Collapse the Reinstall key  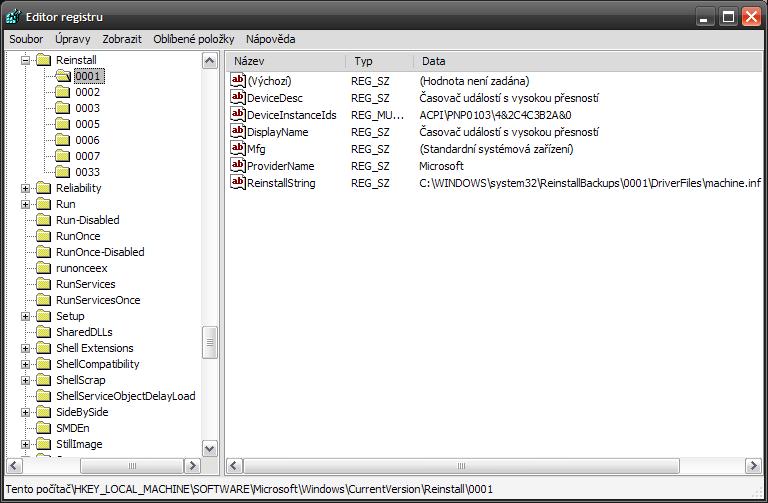tap(25, 60)
